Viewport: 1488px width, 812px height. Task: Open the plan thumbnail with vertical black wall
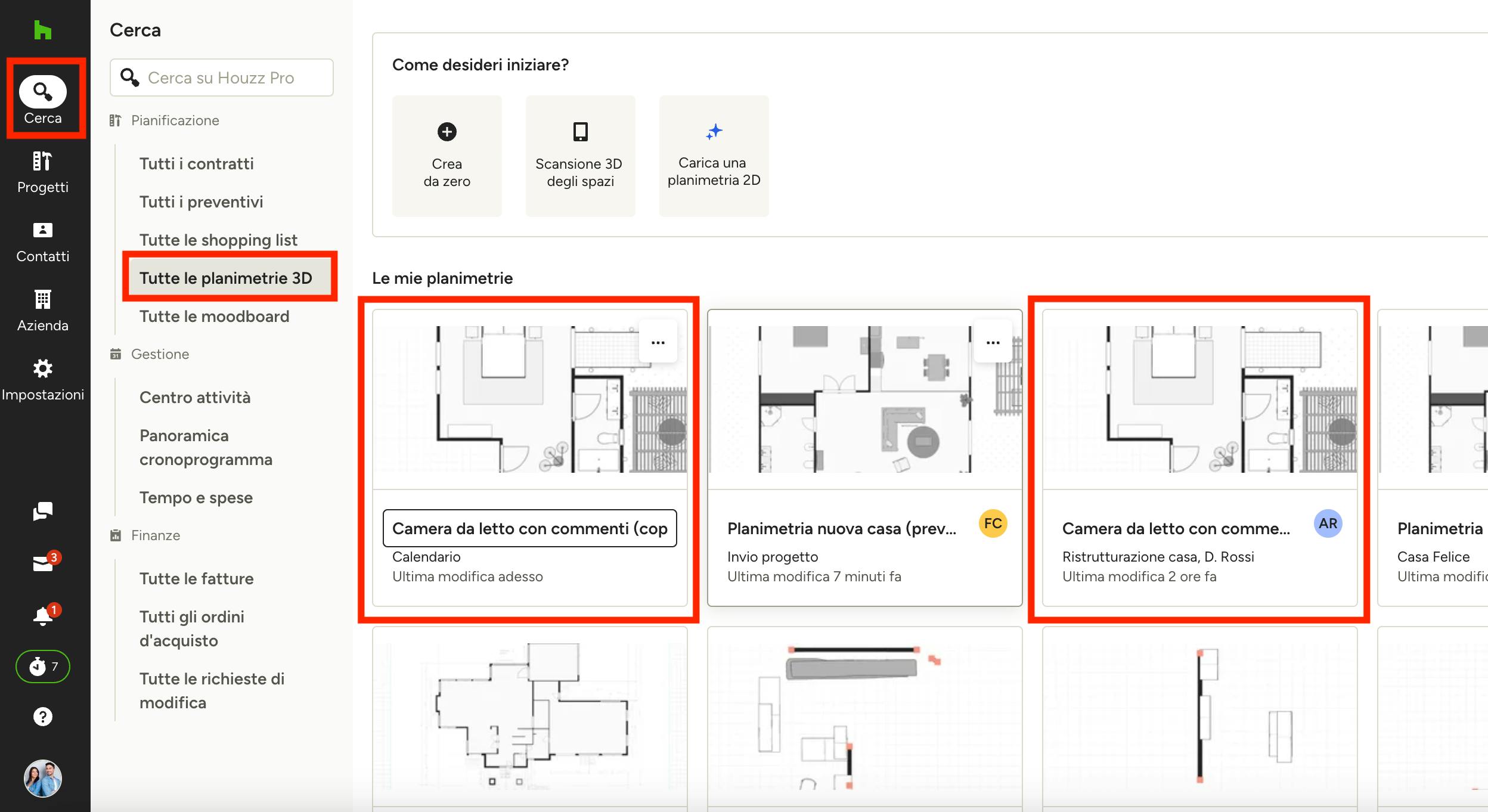1200,717
